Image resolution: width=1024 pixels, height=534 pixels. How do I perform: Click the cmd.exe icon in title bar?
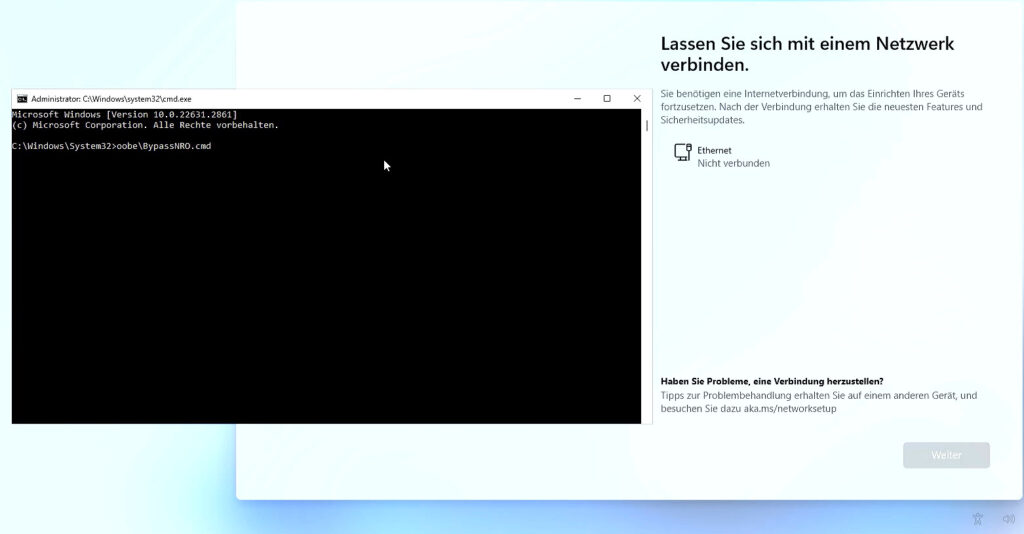click(x=22, y=99)
